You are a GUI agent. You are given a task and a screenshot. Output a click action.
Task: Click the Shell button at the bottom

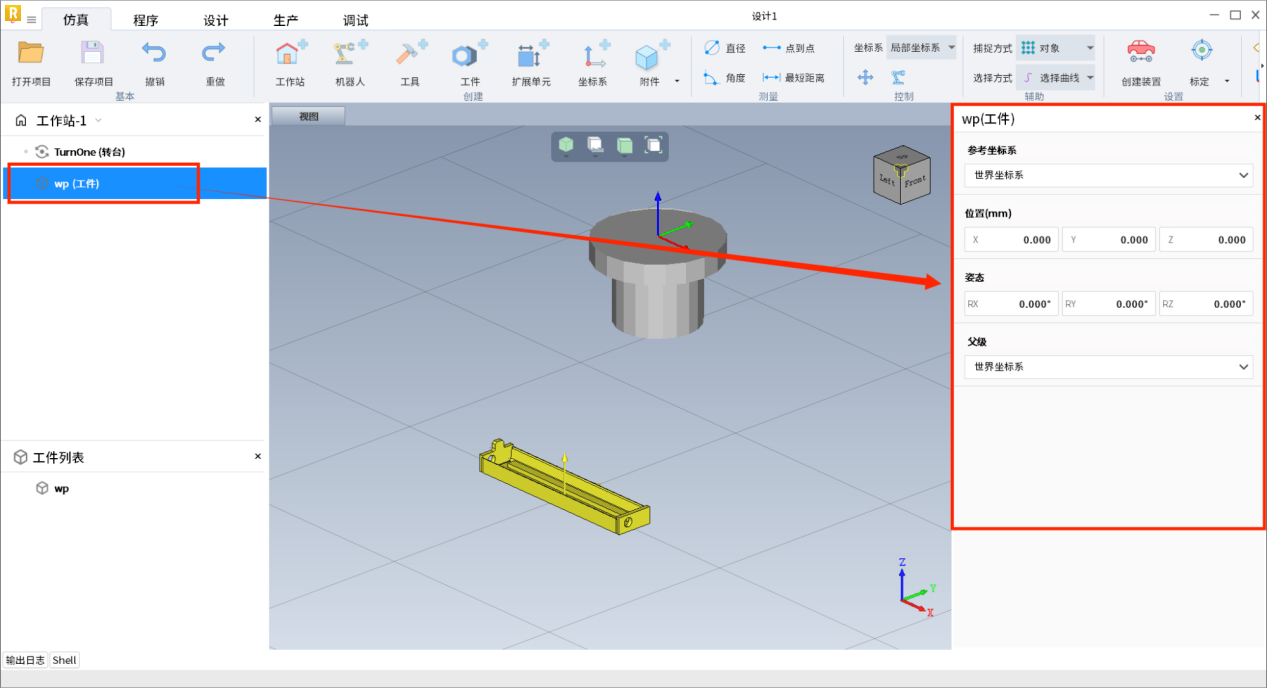[x=65, y=660]
